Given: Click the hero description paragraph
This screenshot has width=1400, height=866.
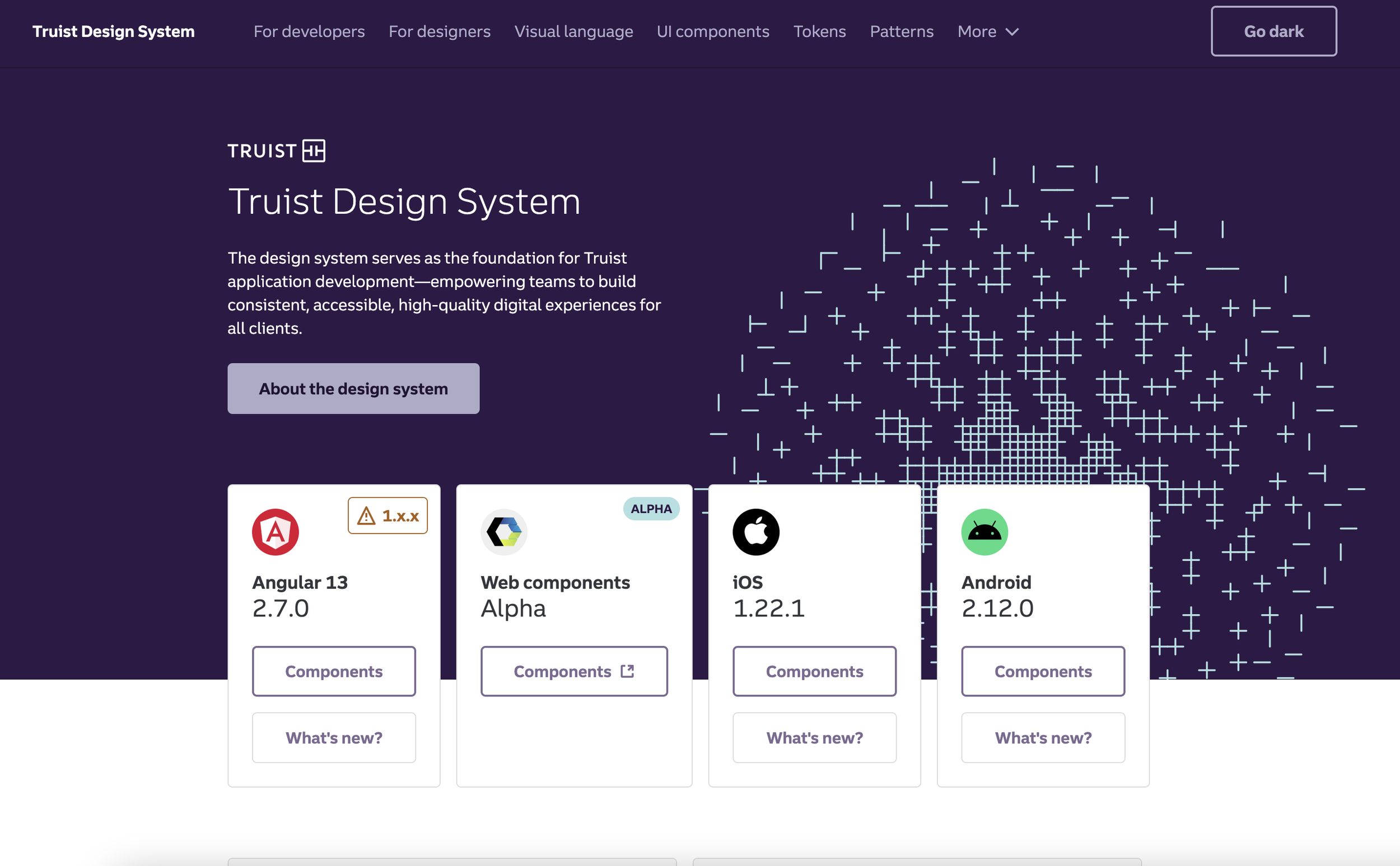Looking at the screenshot, I should click(445, 293).
